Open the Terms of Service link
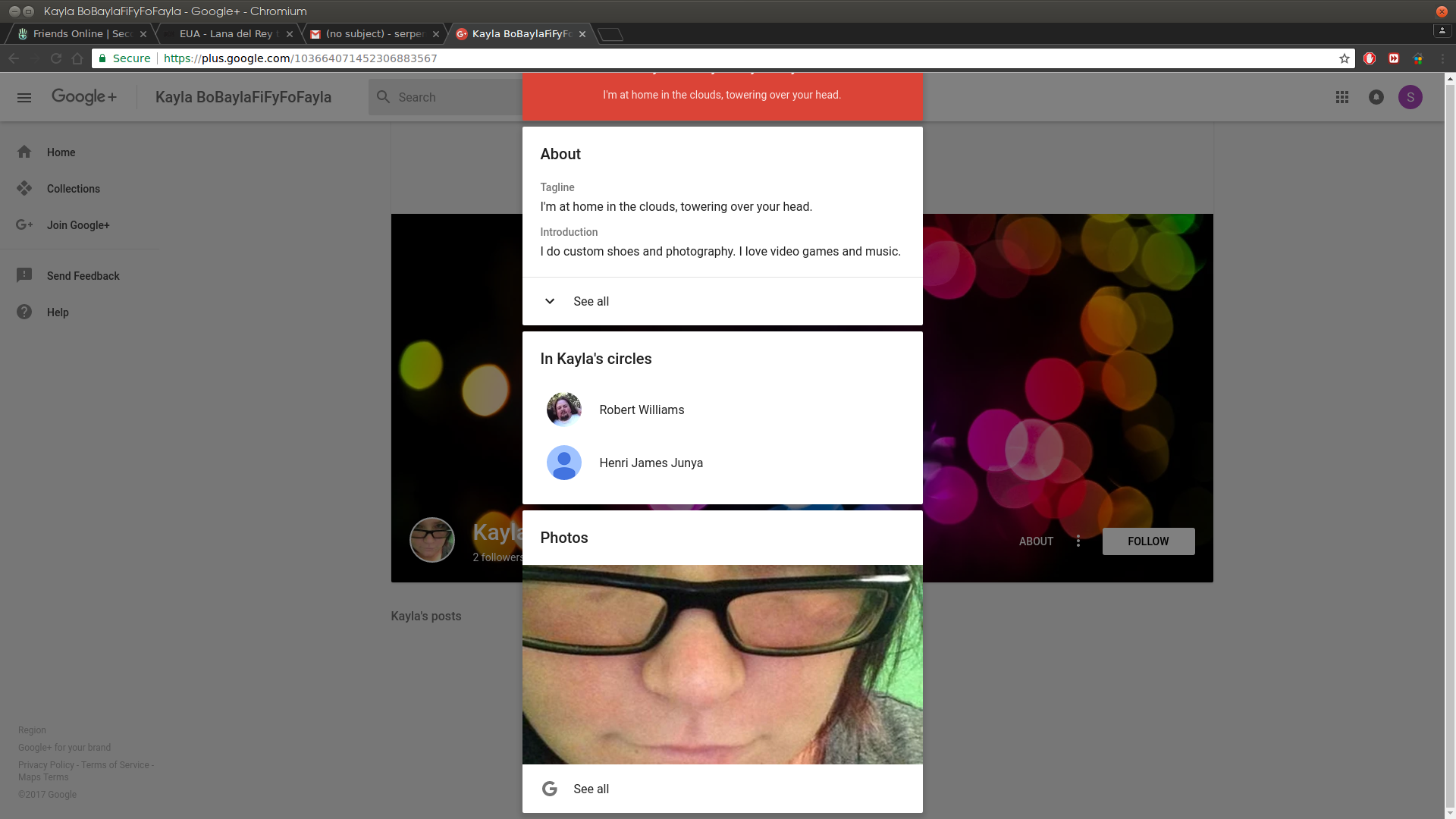The height and width of the screenshot is (819, 1456). [x=115, y=764]
